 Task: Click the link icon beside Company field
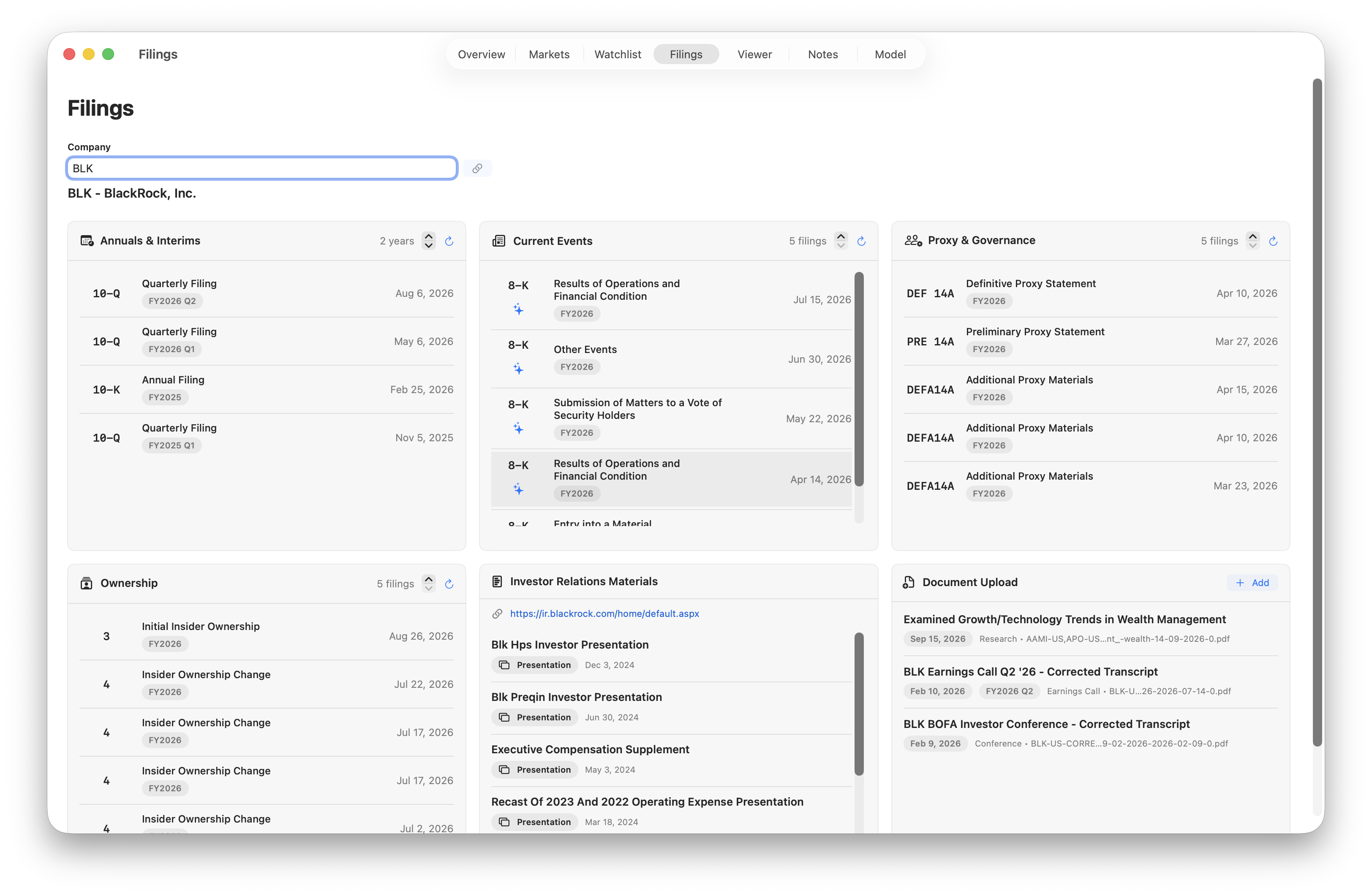(477, 168)
